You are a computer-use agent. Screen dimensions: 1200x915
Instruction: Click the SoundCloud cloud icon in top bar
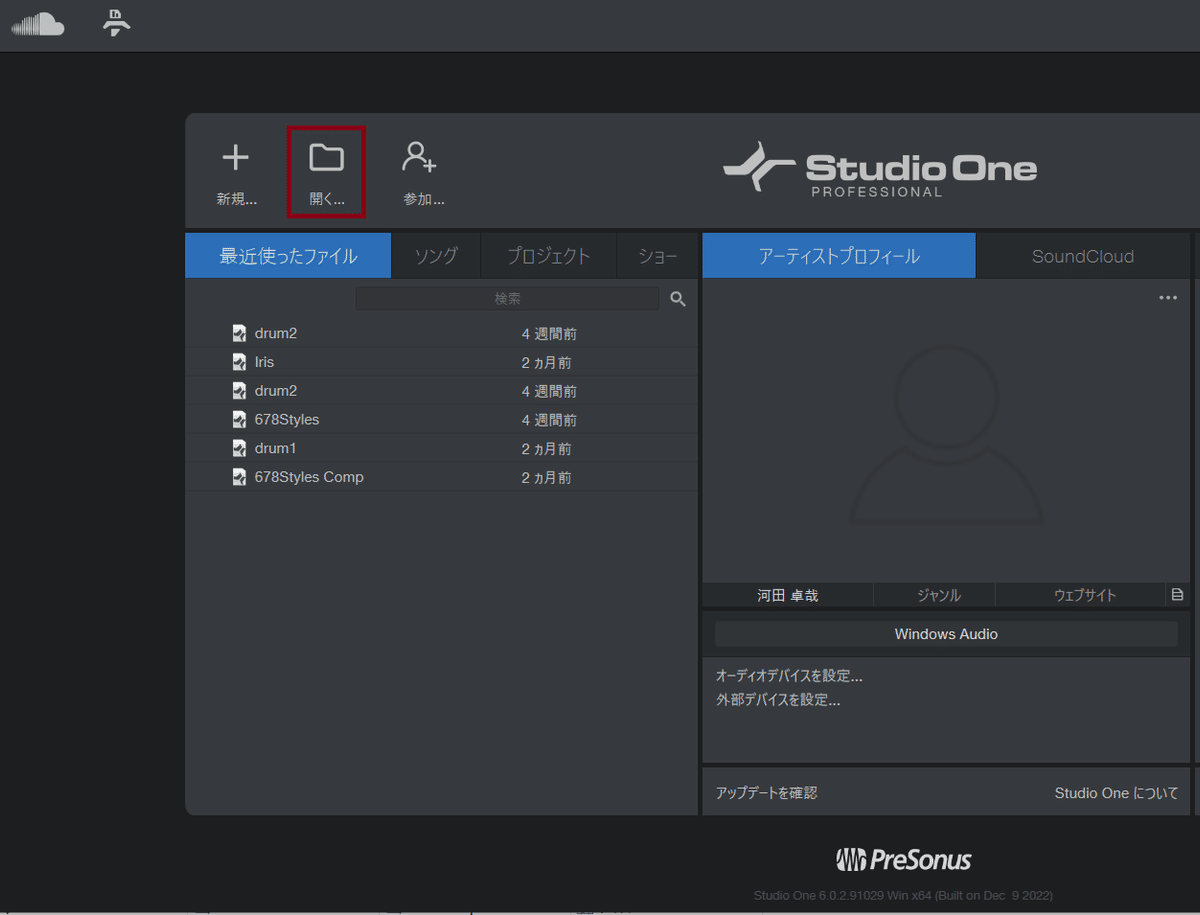tap(38, 24)
